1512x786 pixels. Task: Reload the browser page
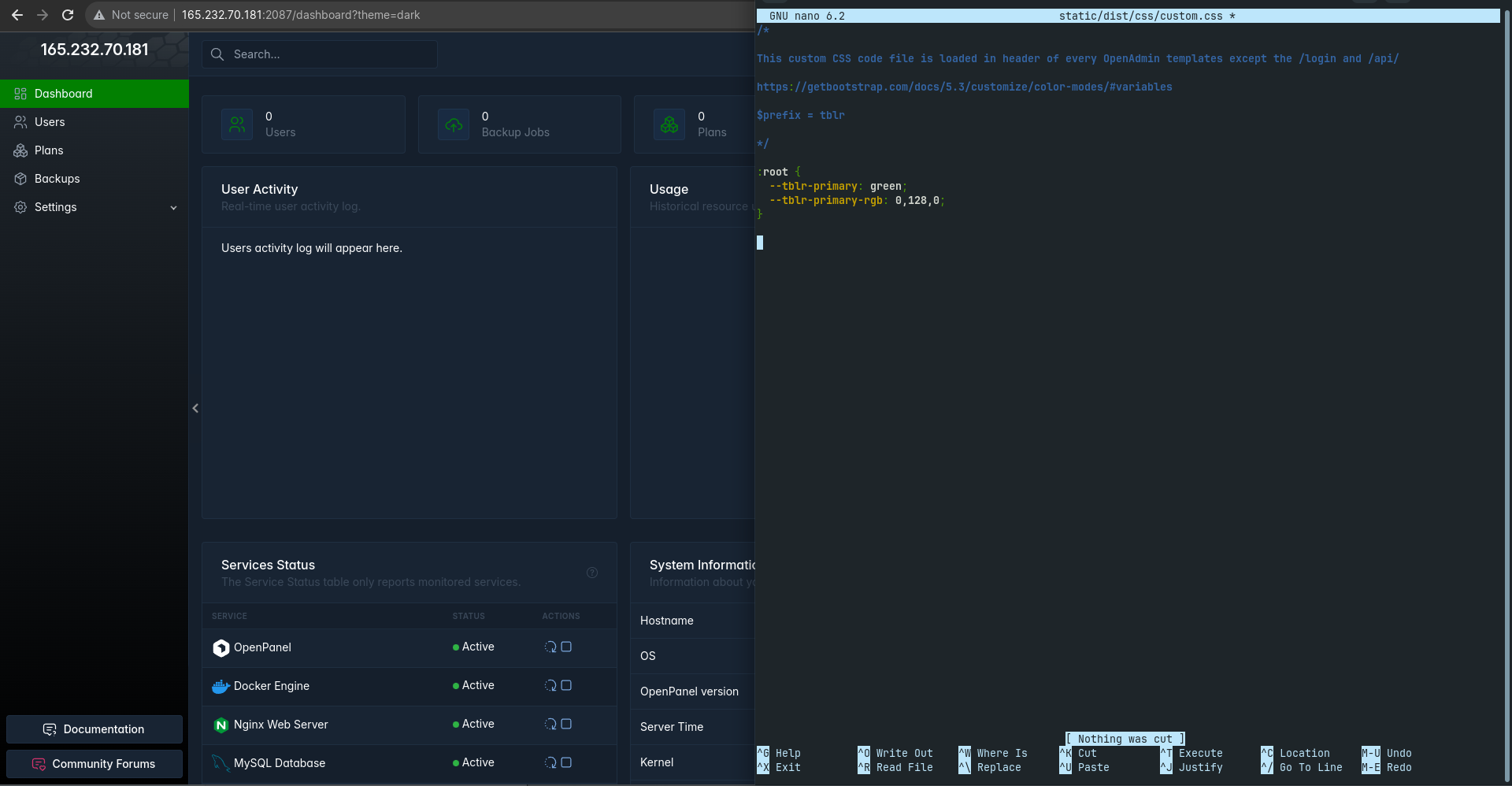click(68, 15)
